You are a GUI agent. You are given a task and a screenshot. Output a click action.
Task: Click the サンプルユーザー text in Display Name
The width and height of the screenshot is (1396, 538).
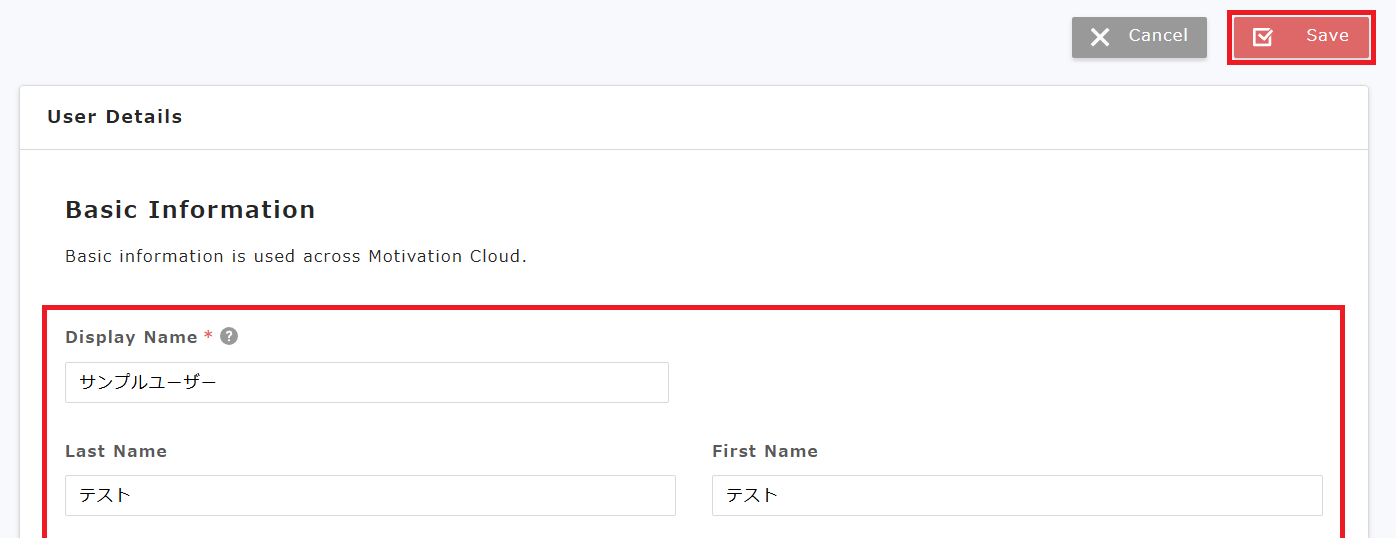pyautogui.click(x=148, y=382)
